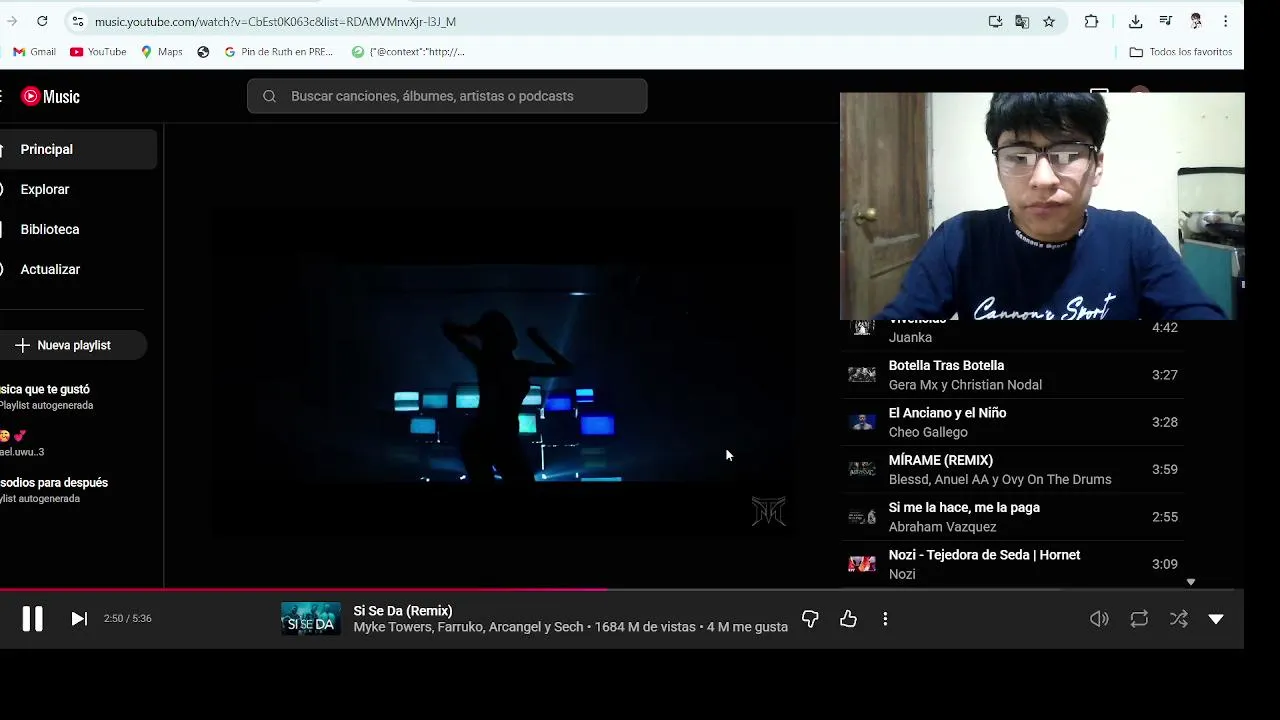Viewport: 1280px width, 720px height.
Task: Dislike Si Se Da (Remix)
Action: pyautogui.click(x=810, y=619)
